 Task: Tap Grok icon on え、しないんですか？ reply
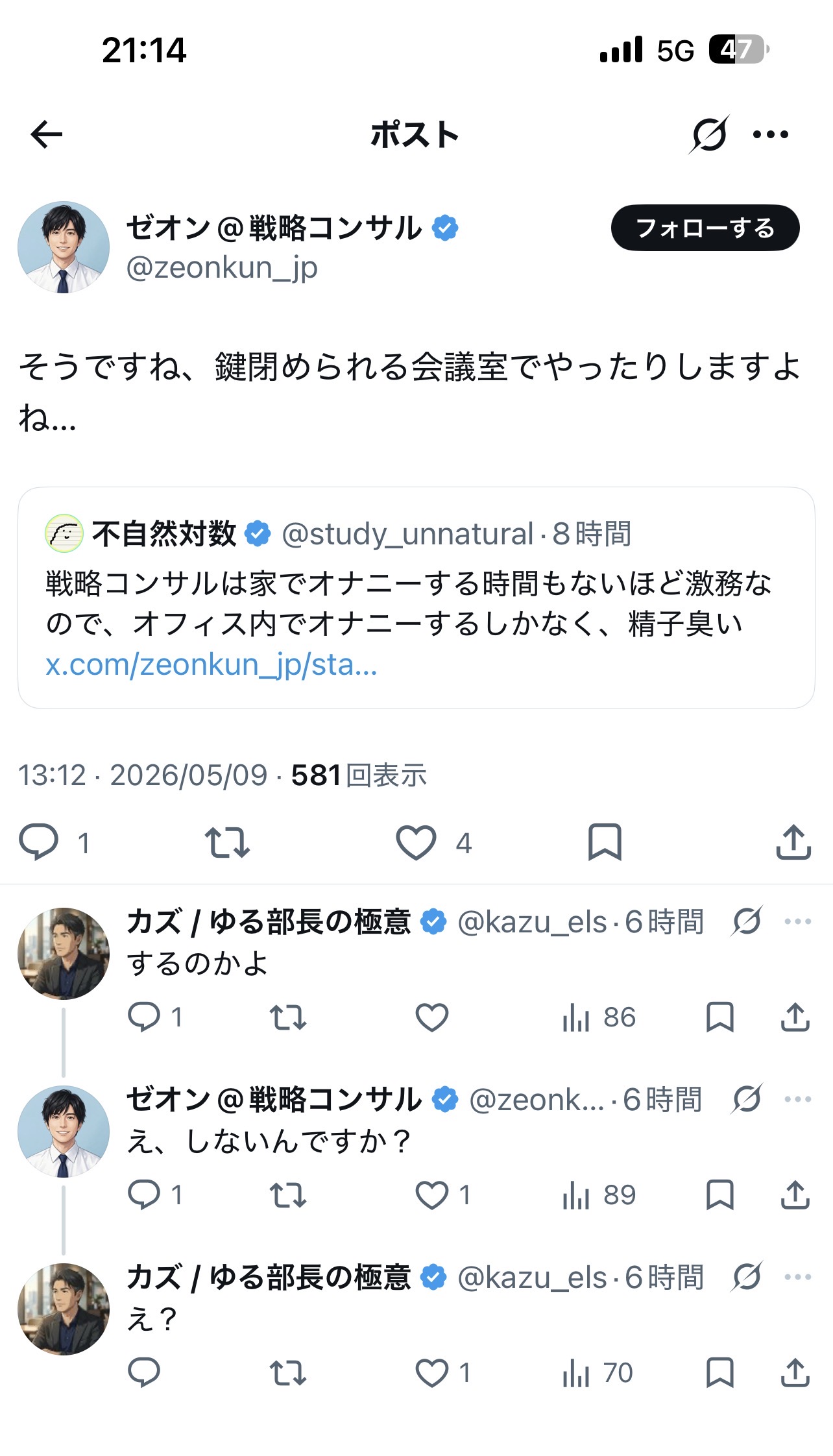(747, 1099)
